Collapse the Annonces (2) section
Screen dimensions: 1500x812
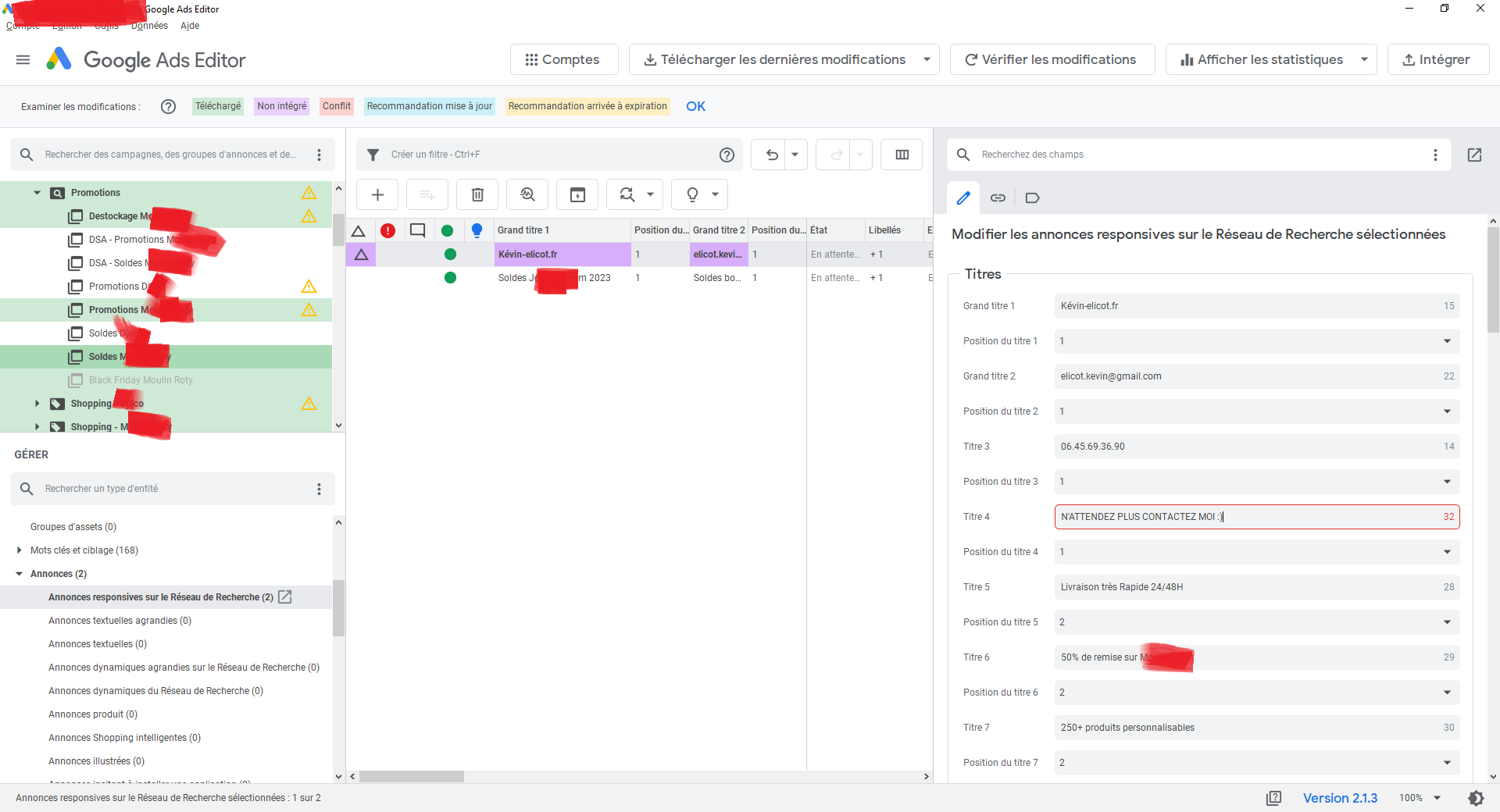click(x=19, y=574)
